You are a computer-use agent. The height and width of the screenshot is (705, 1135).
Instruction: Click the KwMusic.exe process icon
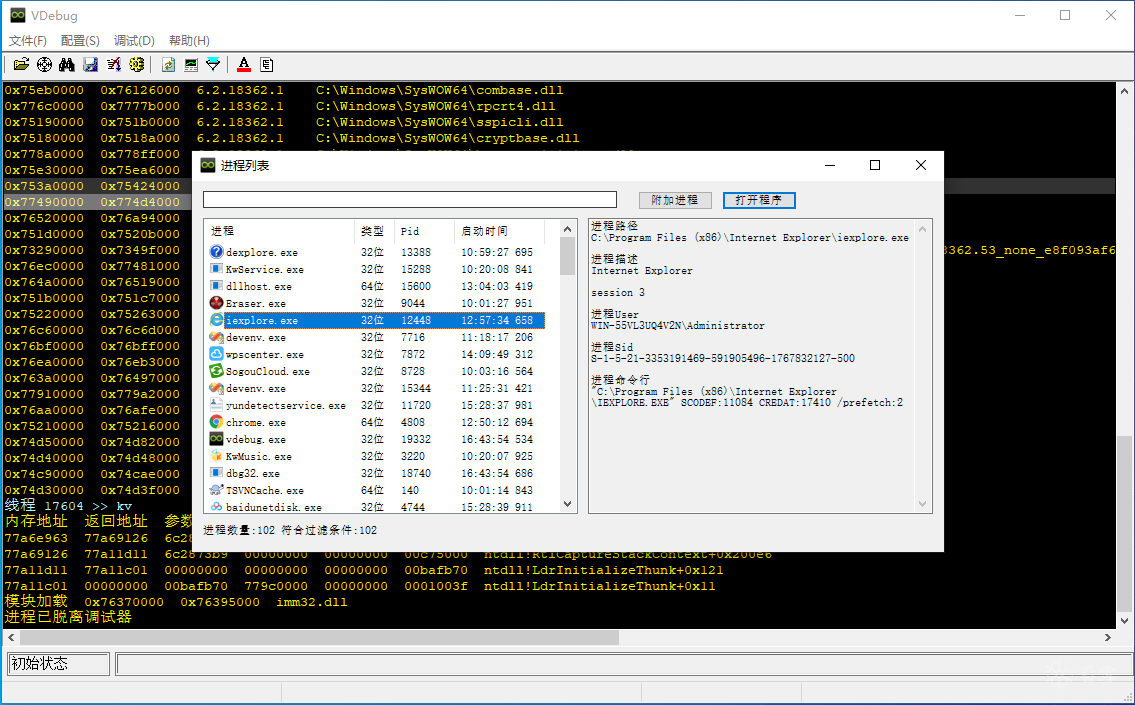click(216, 456)
